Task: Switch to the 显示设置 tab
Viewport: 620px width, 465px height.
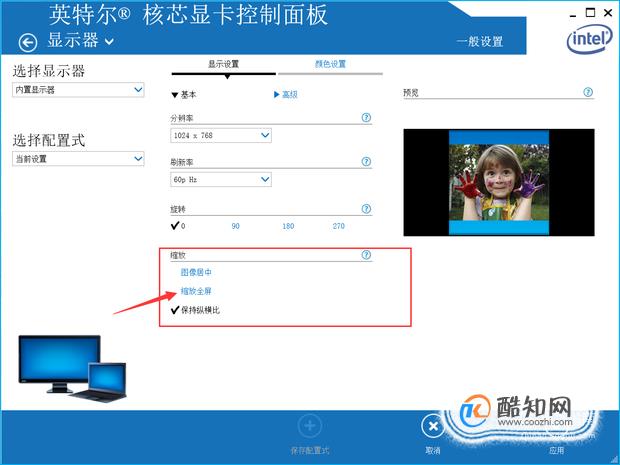Action: coord(223,64)
